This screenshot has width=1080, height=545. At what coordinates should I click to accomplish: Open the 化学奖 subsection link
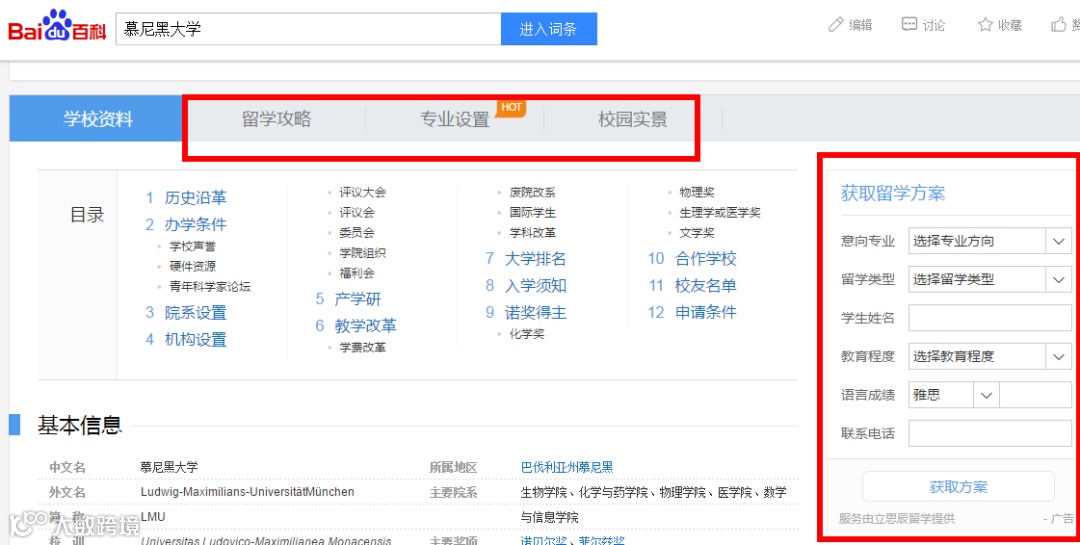527,334
